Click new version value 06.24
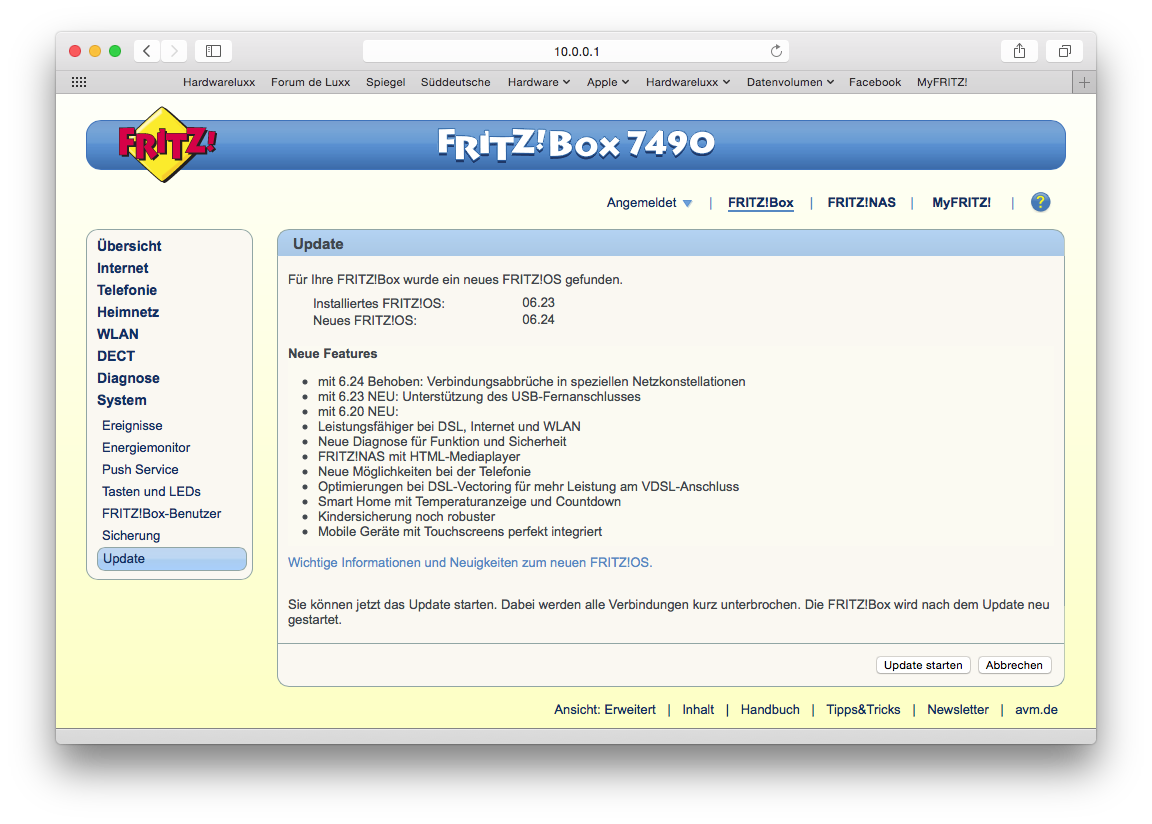Screen dimensions: 1152x824 coord(539,319)
